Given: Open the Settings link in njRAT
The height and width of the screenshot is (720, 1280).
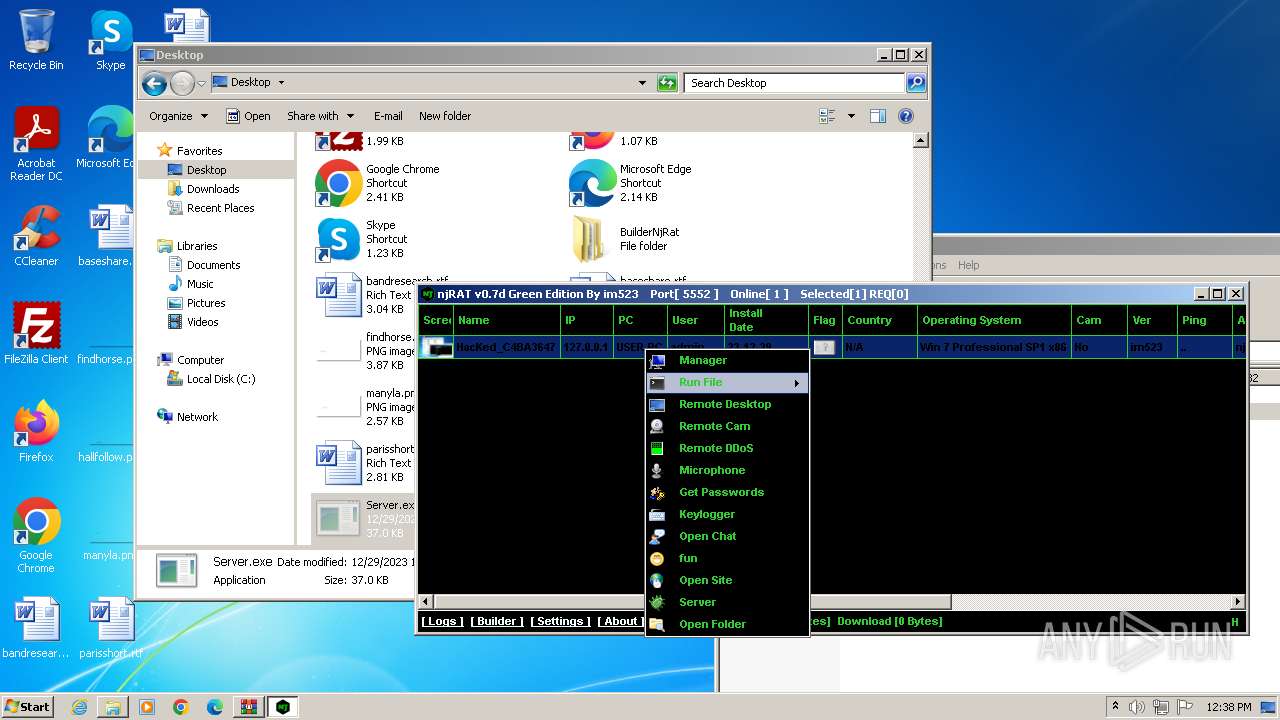Looking at the screenshot, I should [x=560, y=621].
